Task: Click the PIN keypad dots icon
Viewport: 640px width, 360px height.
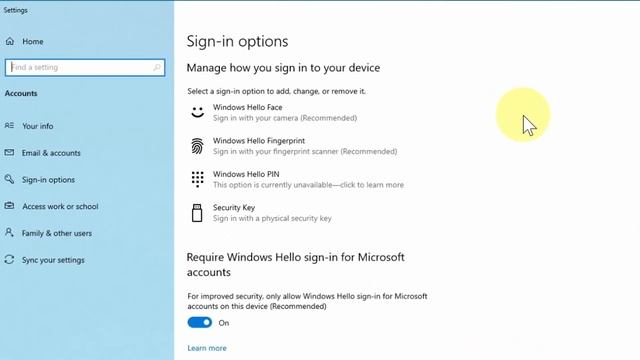Action: 198,179
